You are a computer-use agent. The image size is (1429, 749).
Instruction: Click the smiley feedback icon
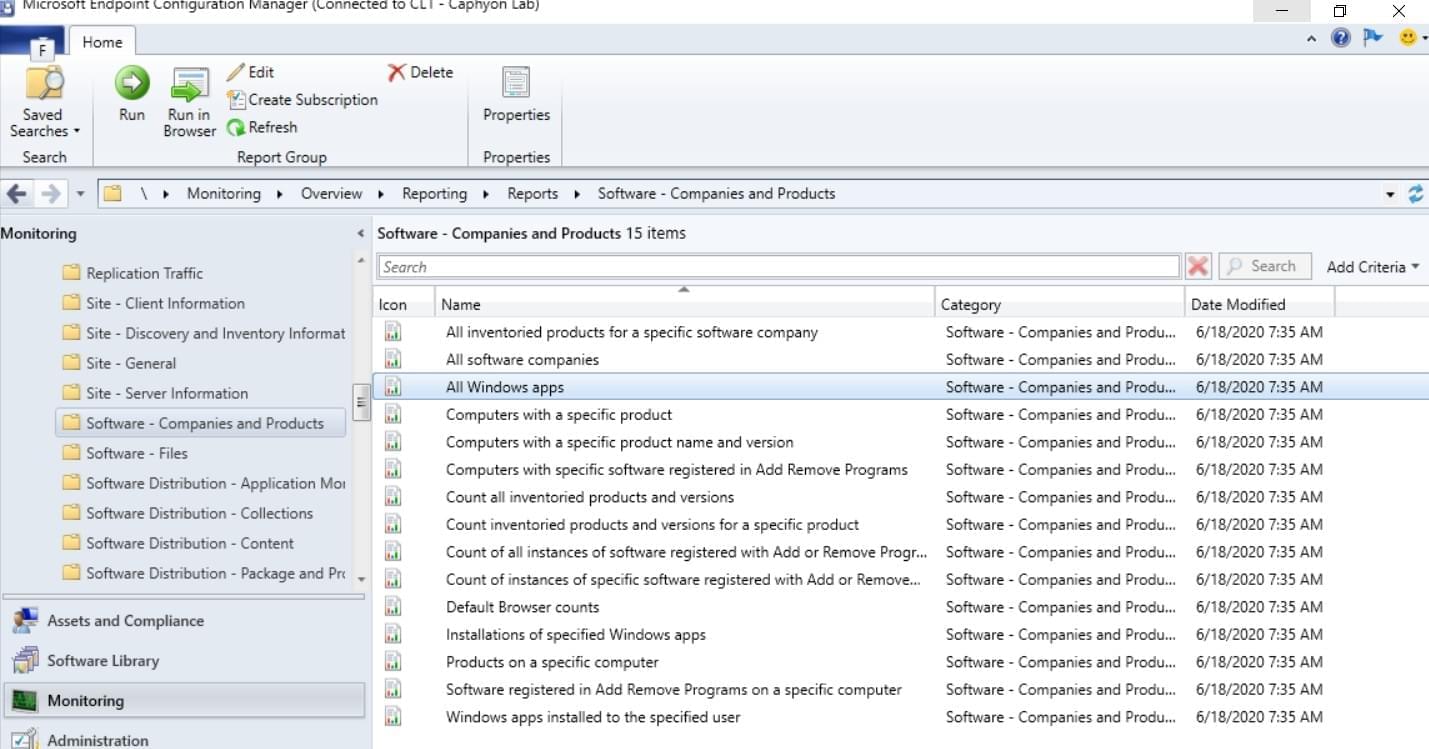pyautogui.click(x=1404, y=38)
